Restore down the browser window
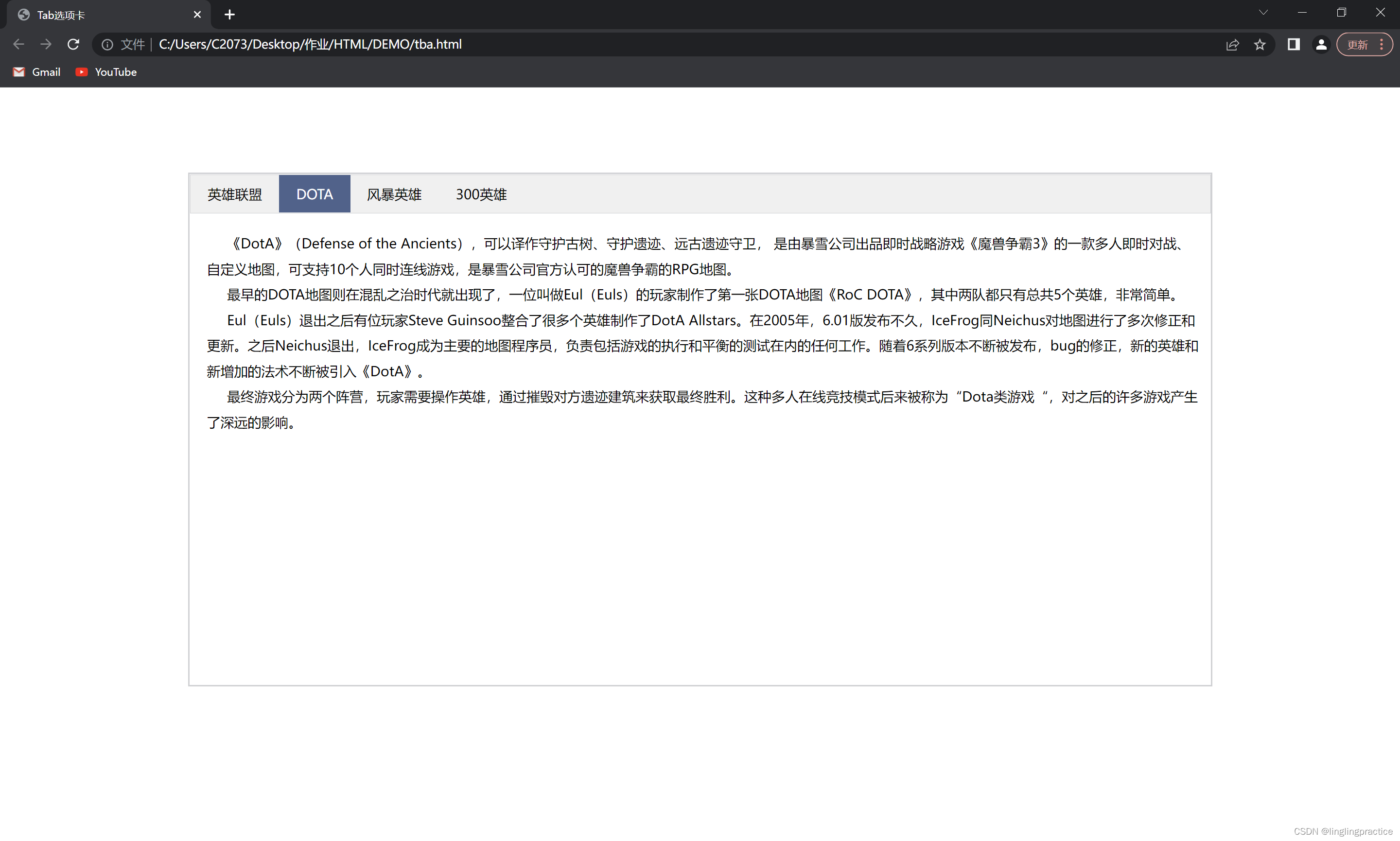 (1341, 13)
